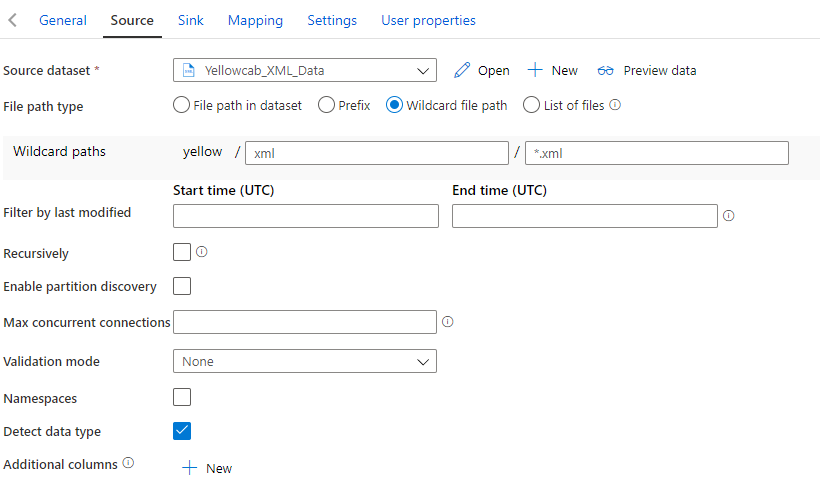Click the pencil Open dataset icon
820x502 pixels.
[461, 70]
